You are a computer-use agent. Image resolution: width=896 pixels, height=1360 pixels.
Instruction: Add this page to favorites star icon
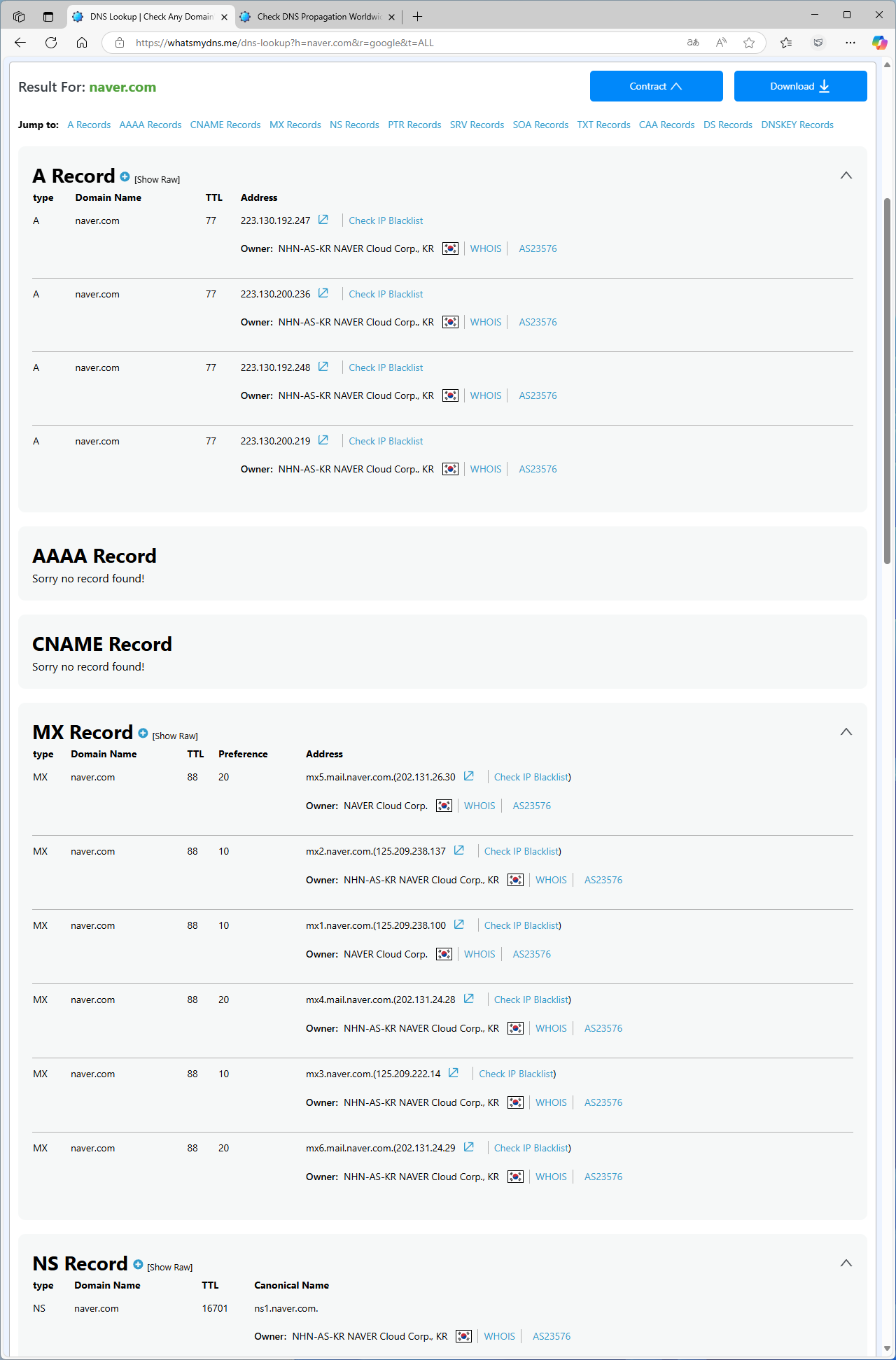749,43
